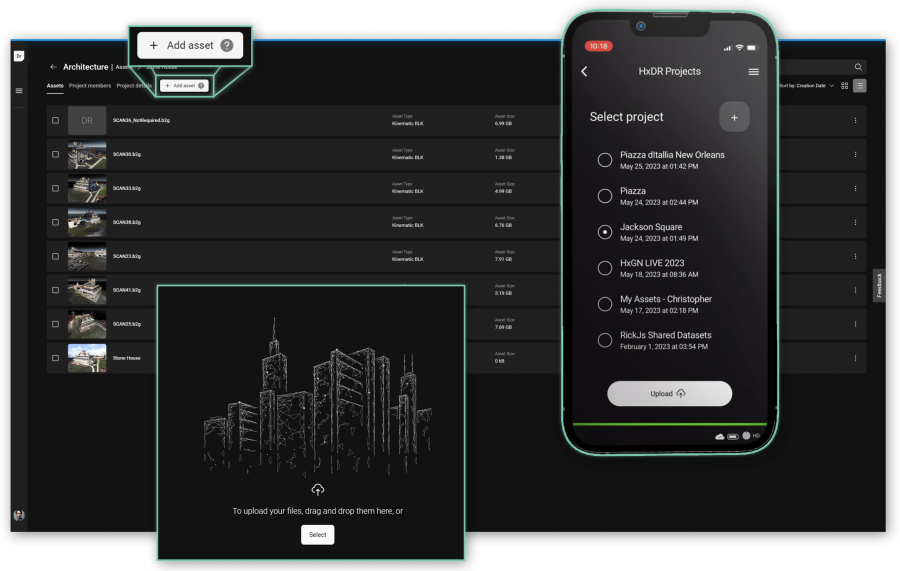
Task: Open the Feedback side tab
Action: 879,285
